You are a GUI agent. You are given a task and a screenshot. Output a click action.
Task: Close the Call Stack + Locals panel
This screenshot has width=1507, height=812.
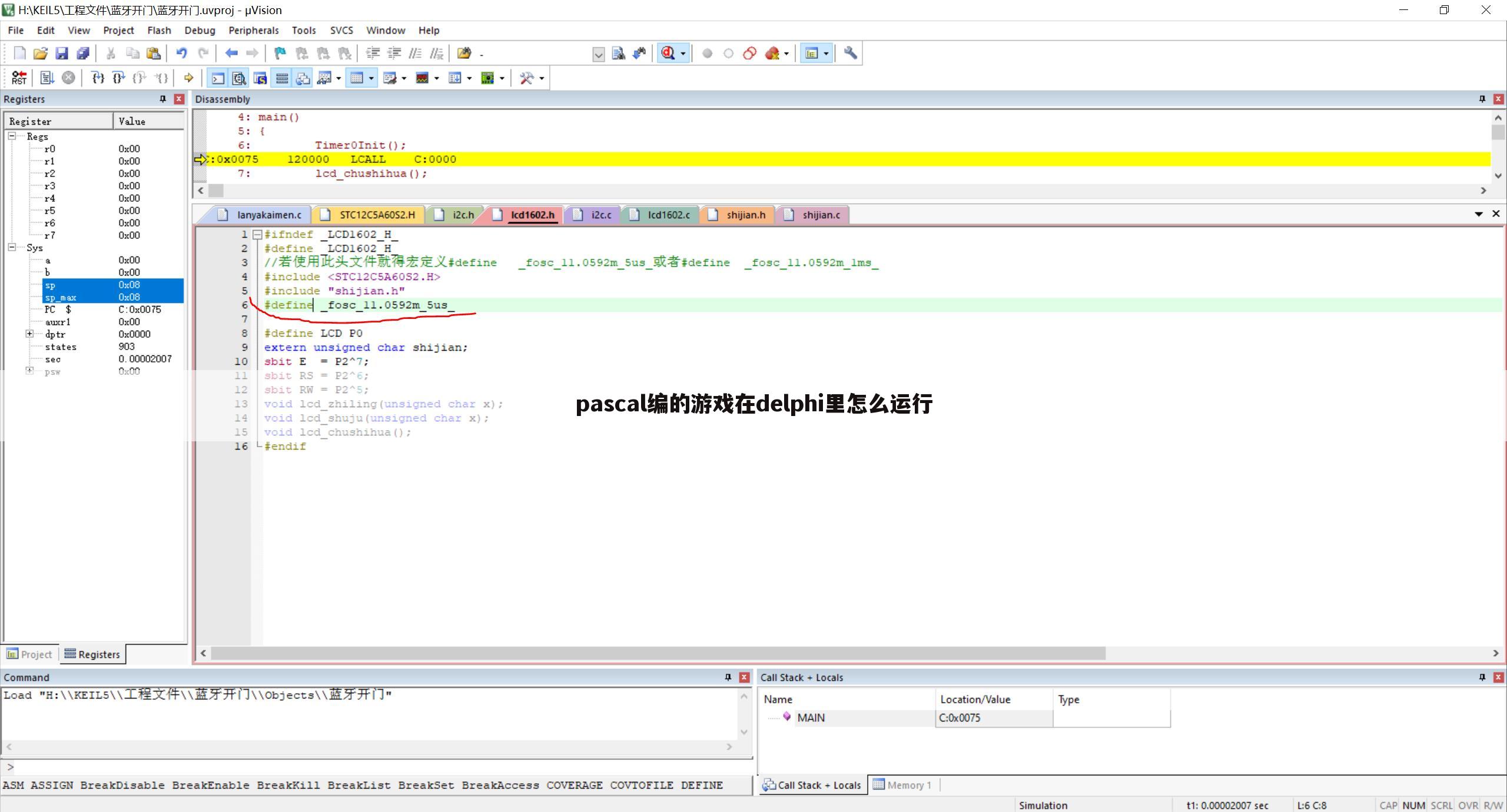[x=1499, y=677]
